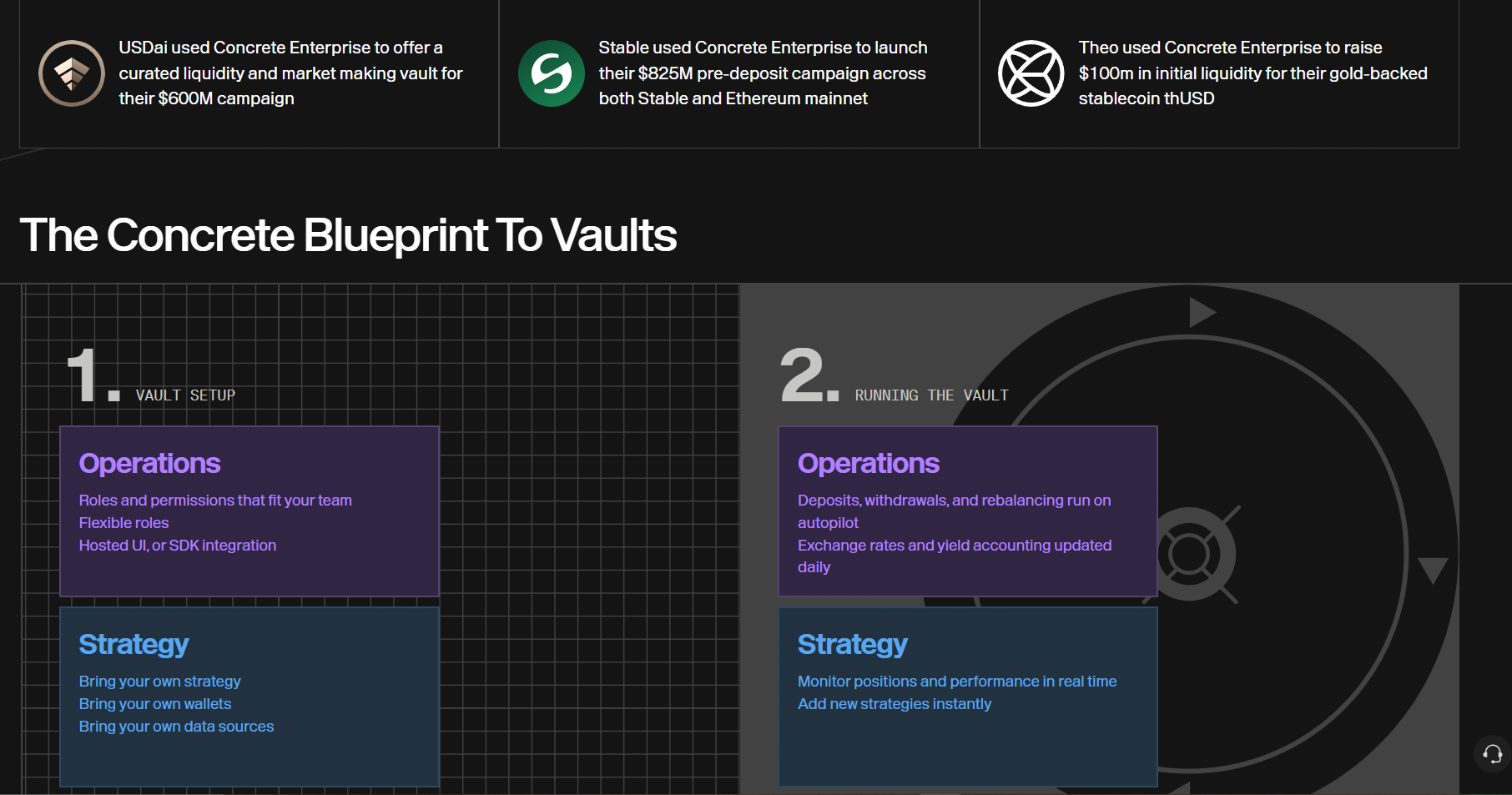1512x795 pixels.
Task: Click "Monitor positions and performance in real time"
Action: coord(957,682)
